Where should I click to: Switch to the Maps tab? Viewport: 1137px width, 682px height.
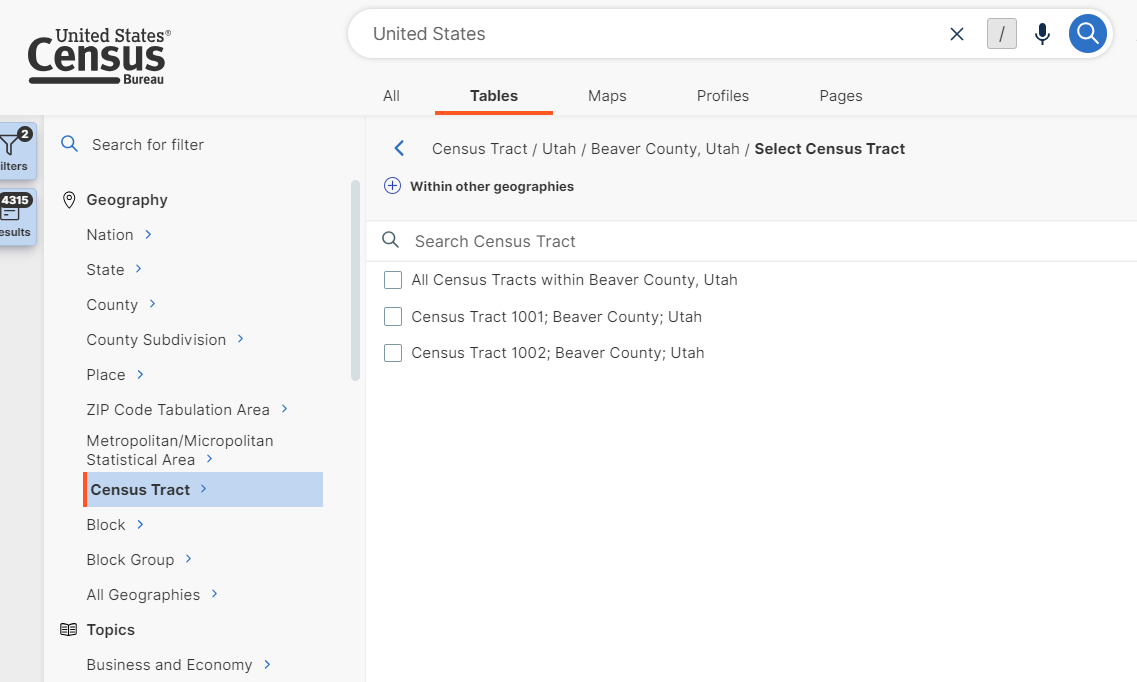606,95
